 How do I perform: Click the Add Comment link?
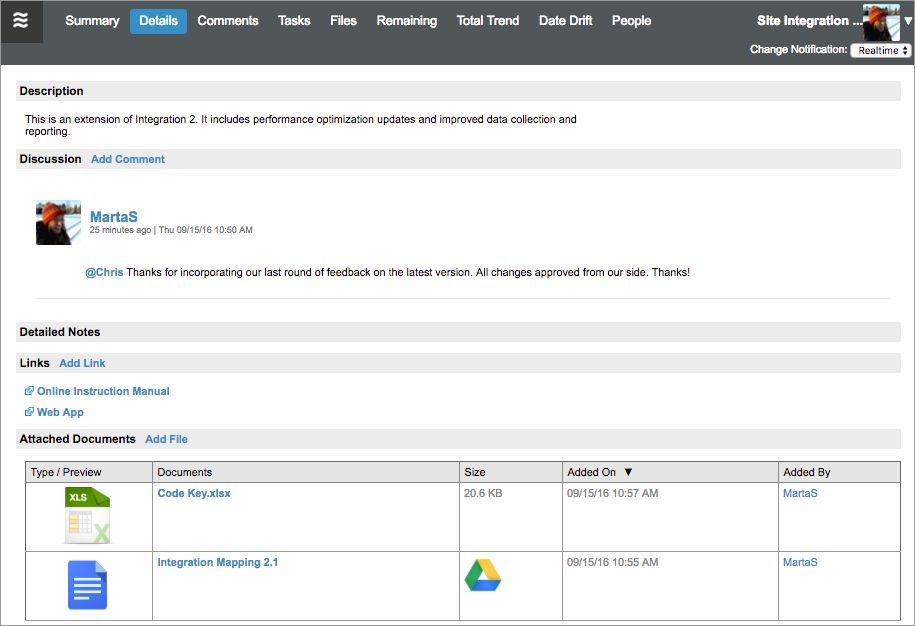[128, 159]
